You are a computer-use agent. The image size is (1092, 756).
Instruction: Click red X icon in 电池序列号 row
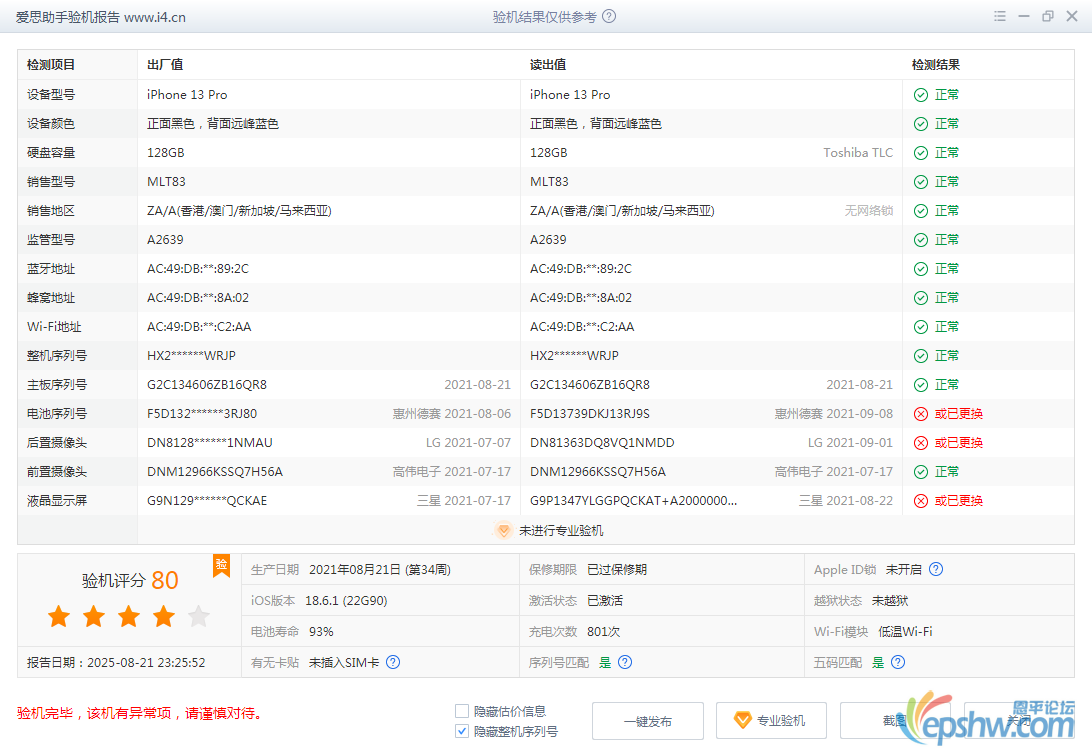[921, 414]
